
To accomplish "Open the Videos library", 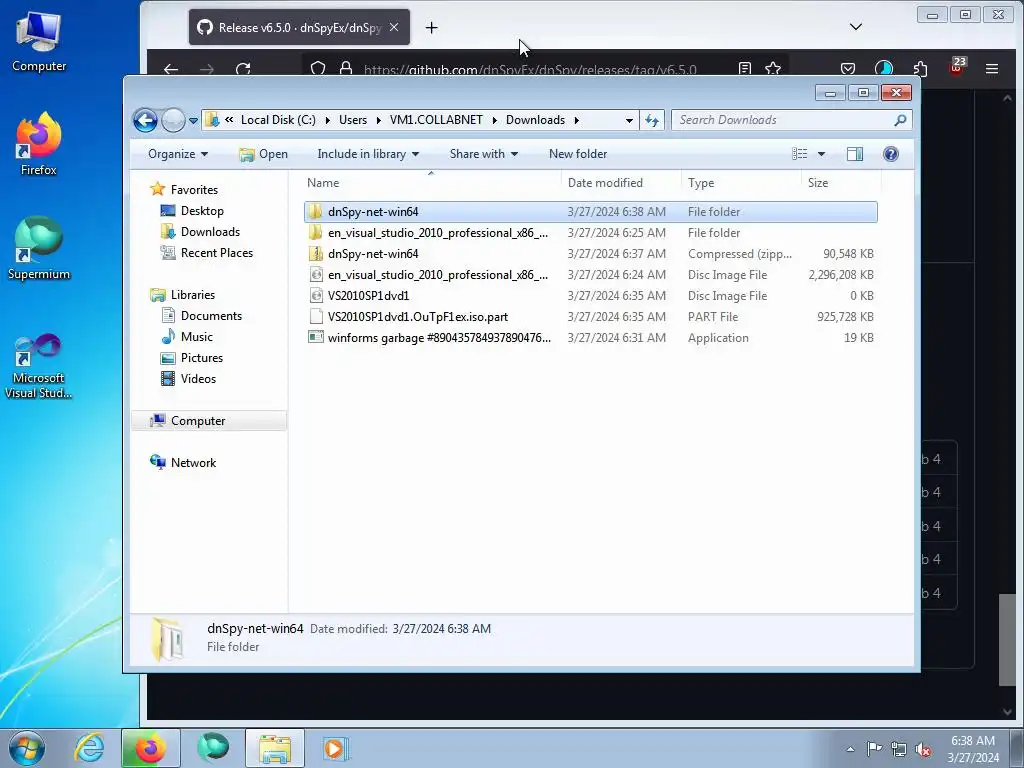I will tap(198, 379).
